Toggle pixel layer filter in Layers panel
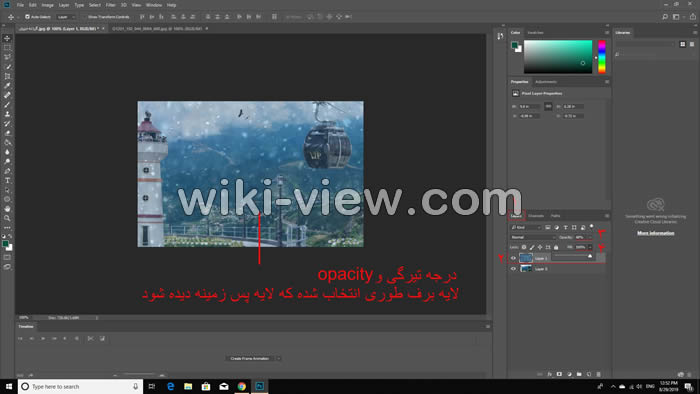 coord(548,228)
